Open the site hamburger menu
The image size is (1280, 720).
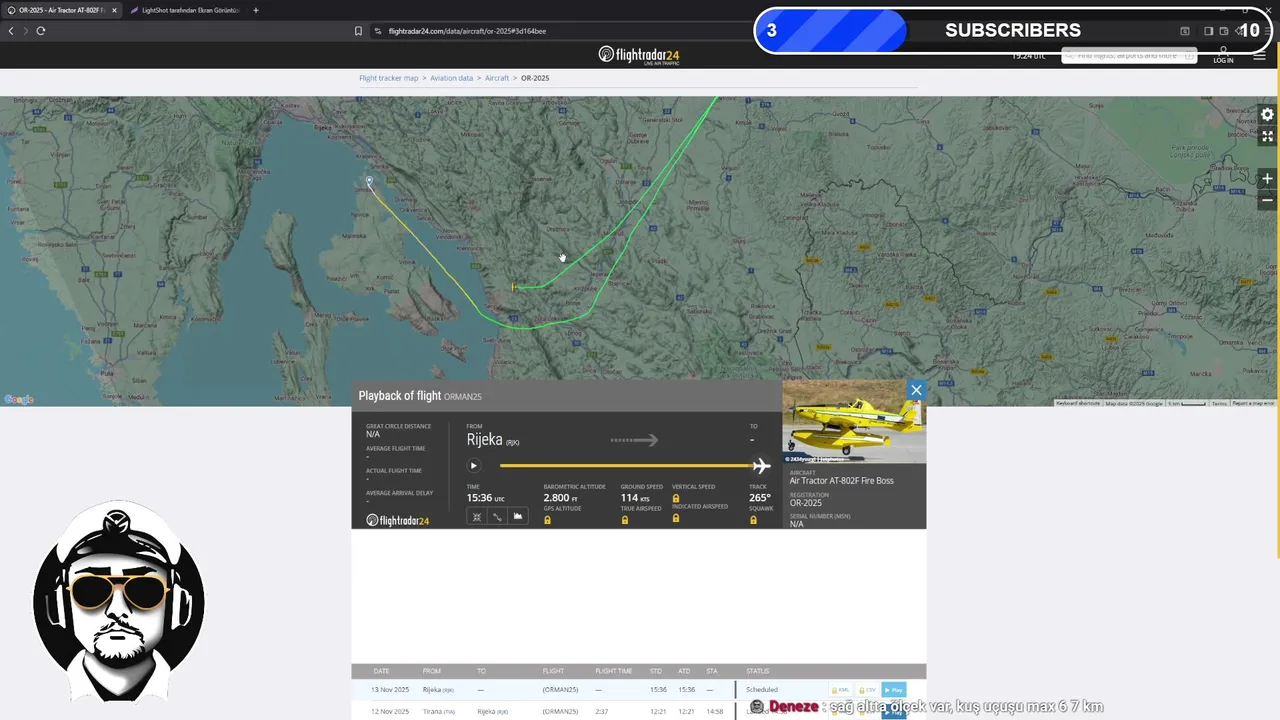pos(1259,57)
